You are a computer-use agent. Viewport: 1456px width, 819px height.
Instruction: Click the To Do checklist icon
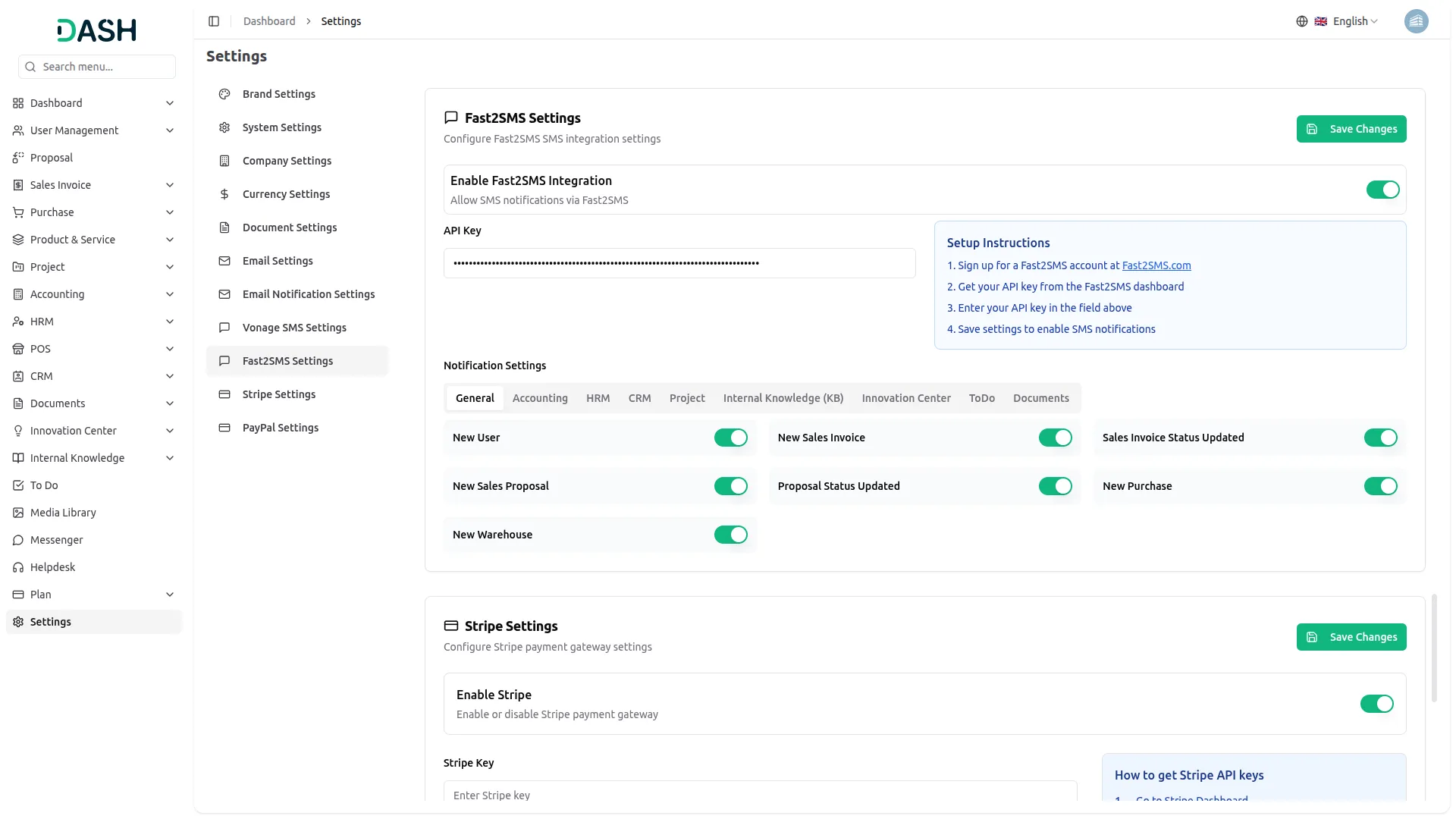point(18,485)
